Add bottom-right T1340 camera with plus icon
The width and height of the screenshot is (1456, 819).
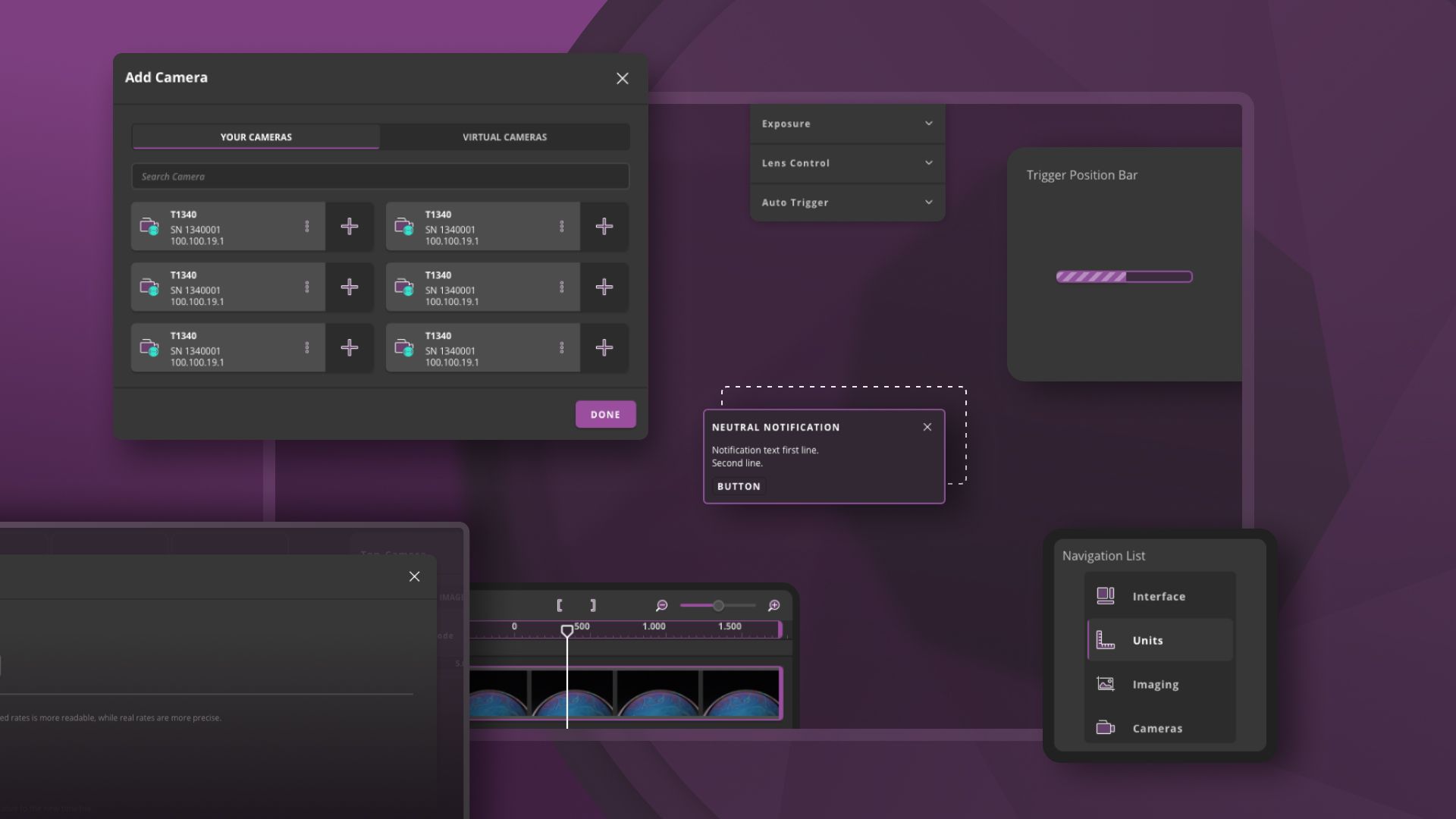604,347
